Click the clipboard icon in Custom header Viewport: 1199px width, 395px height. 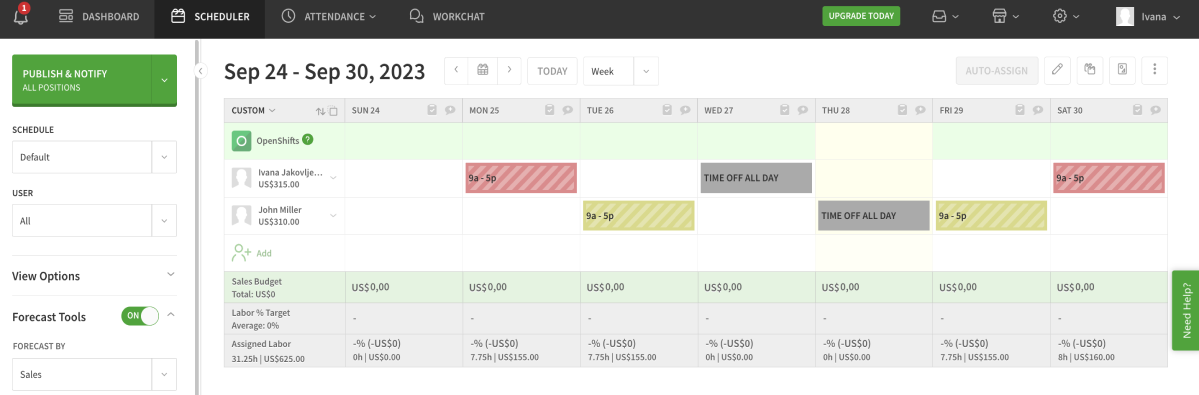[x=333, y=111]
